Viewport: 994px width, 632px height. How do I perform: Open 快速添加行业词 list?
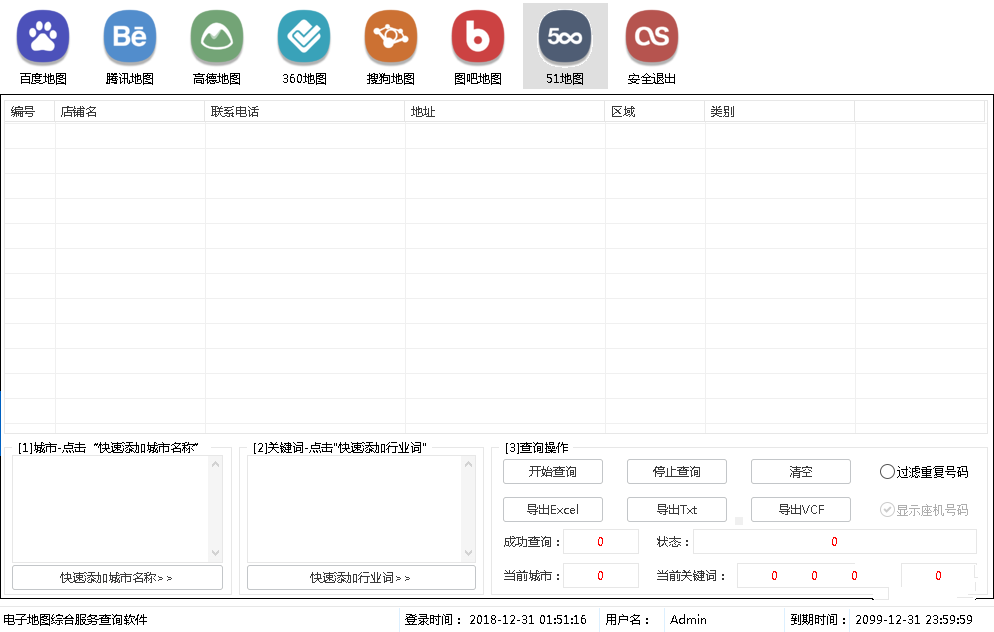pos(361,577)
